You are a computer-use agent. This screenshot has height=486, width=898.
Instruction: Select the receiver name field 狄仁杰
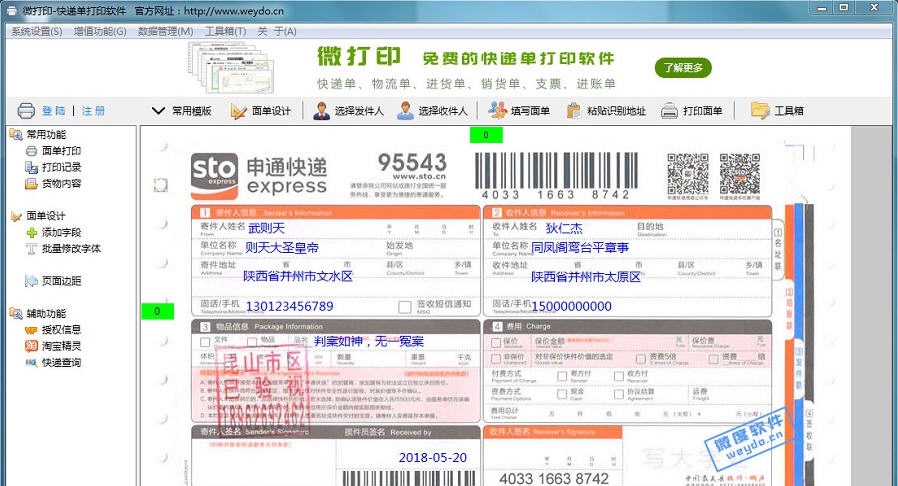(564, 228)
